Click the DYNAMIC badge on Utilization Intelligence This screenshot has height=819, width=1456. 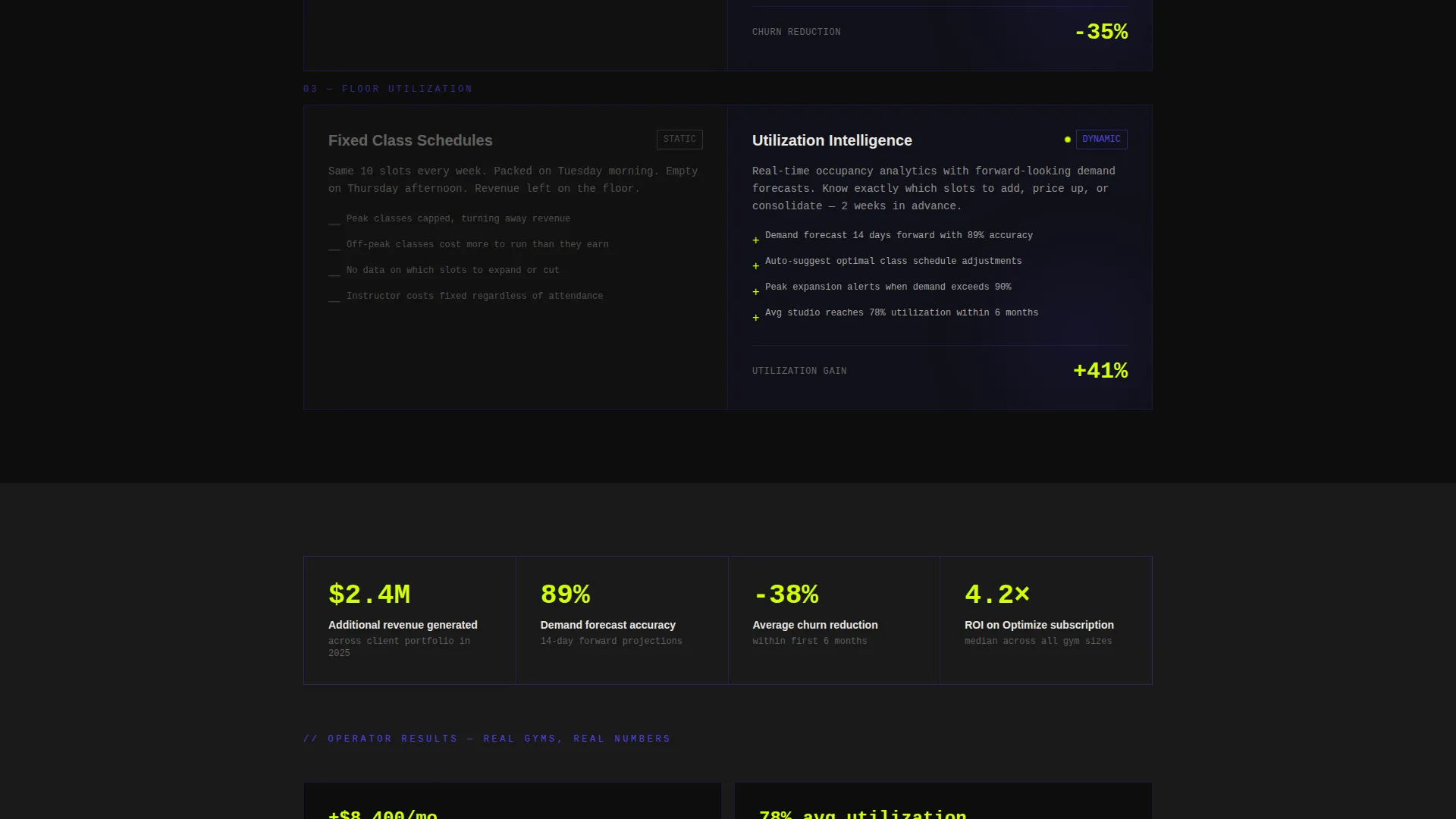[1101, 140]
